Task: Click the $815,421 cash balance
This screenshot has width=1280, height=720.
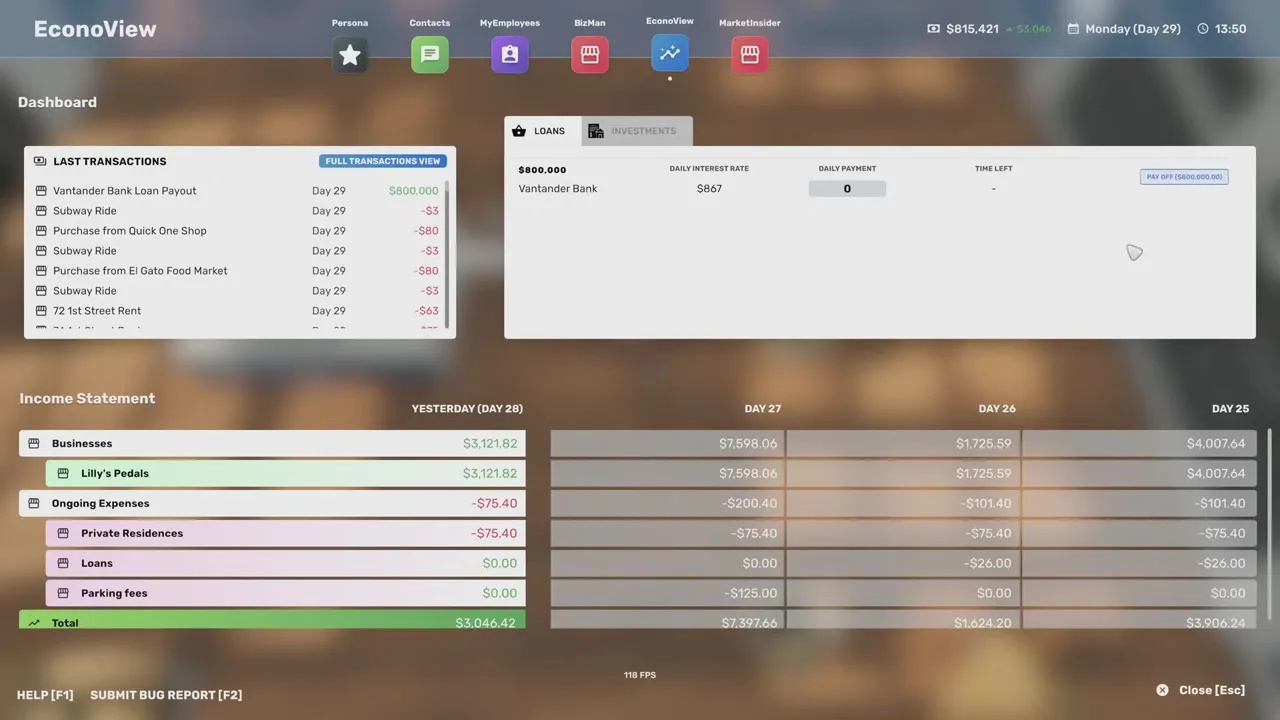Action: coord(972,29)
